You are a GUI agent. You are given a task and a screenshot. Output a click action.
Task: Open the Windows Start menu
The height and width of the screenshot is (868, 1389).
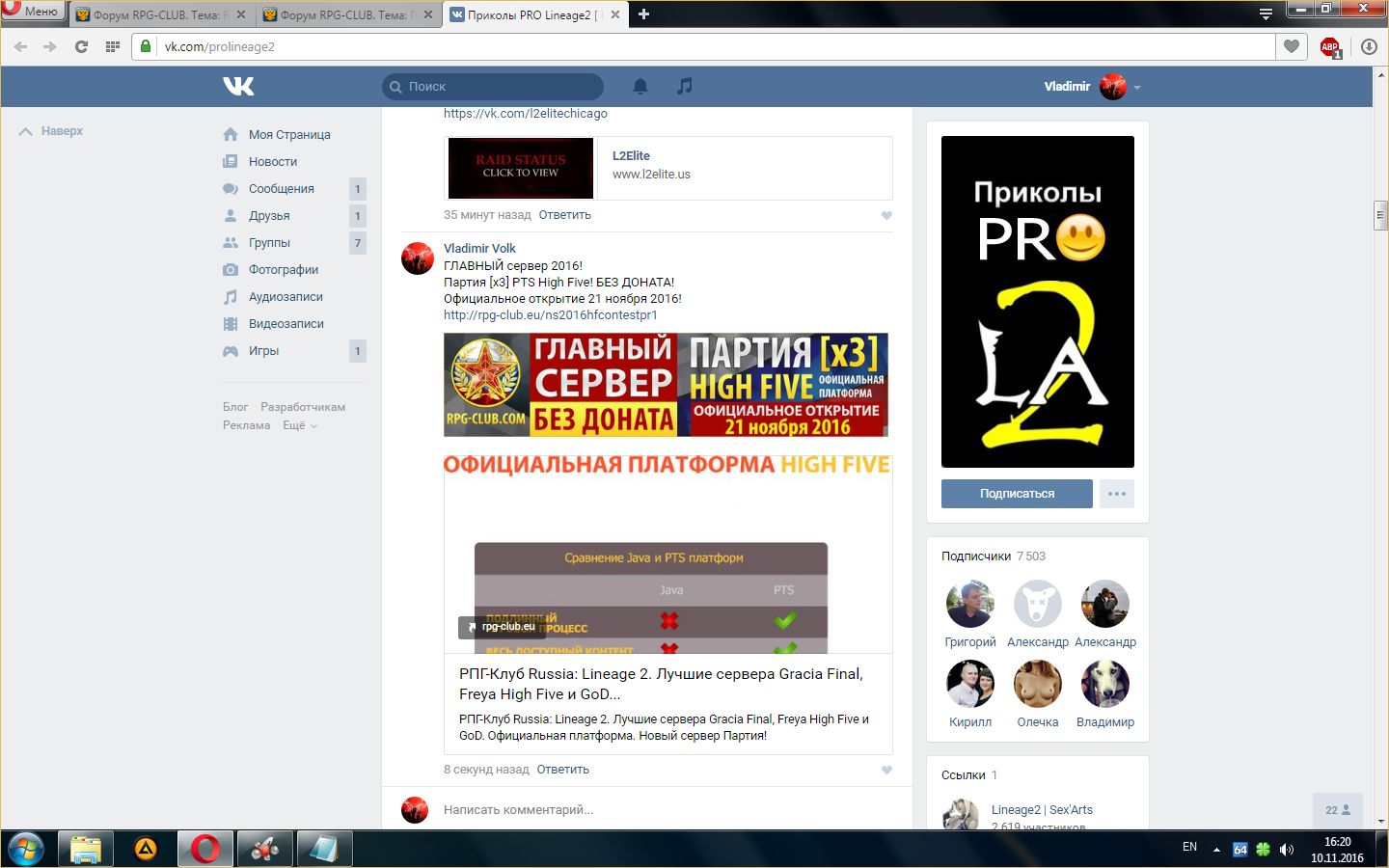click(x=25, y=849)
